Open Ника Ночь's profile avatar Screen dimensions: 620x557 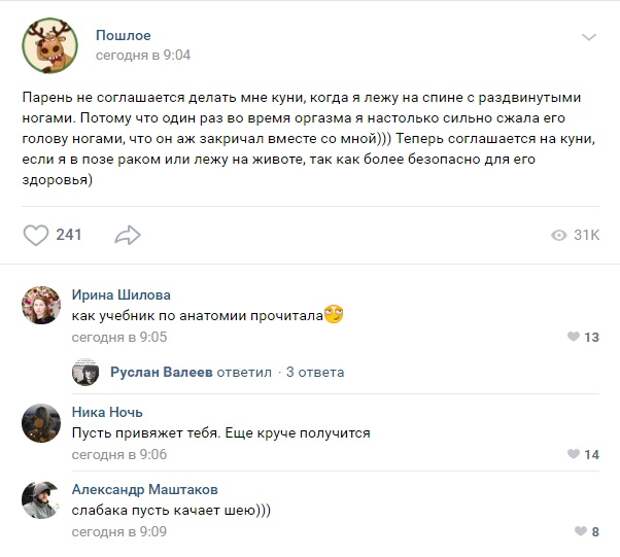coord(41,423)
